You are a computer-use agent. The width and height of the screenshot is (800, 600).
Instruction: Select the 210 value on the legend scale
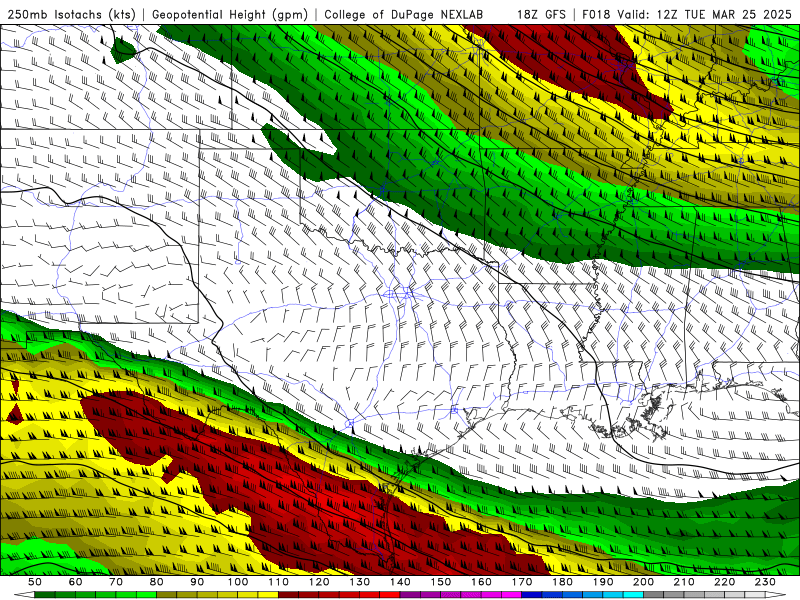pyautogui.click(x=684, y=582)
